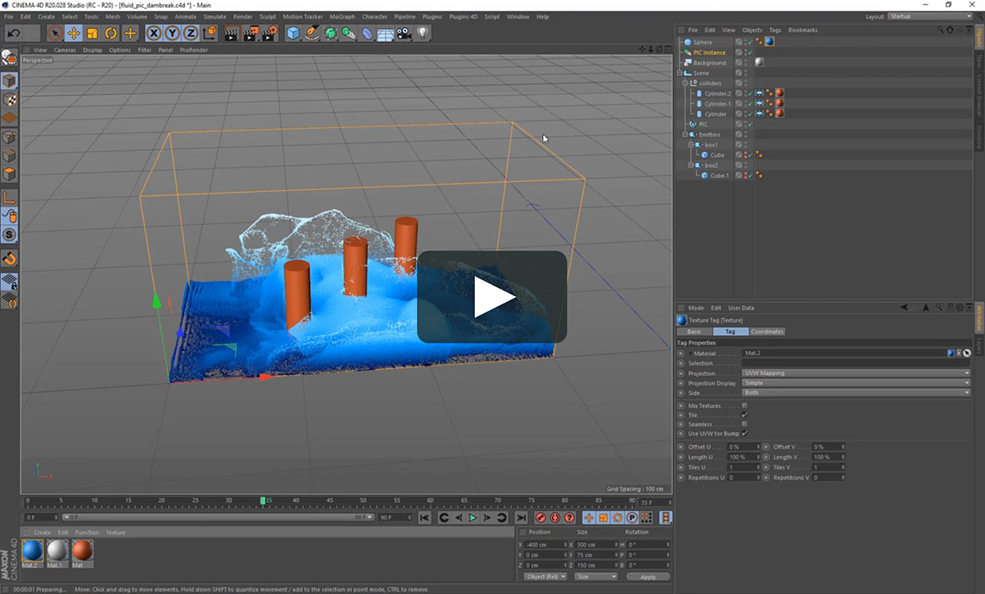Switch to Points mode in the left toolbar

pos(10,136)
